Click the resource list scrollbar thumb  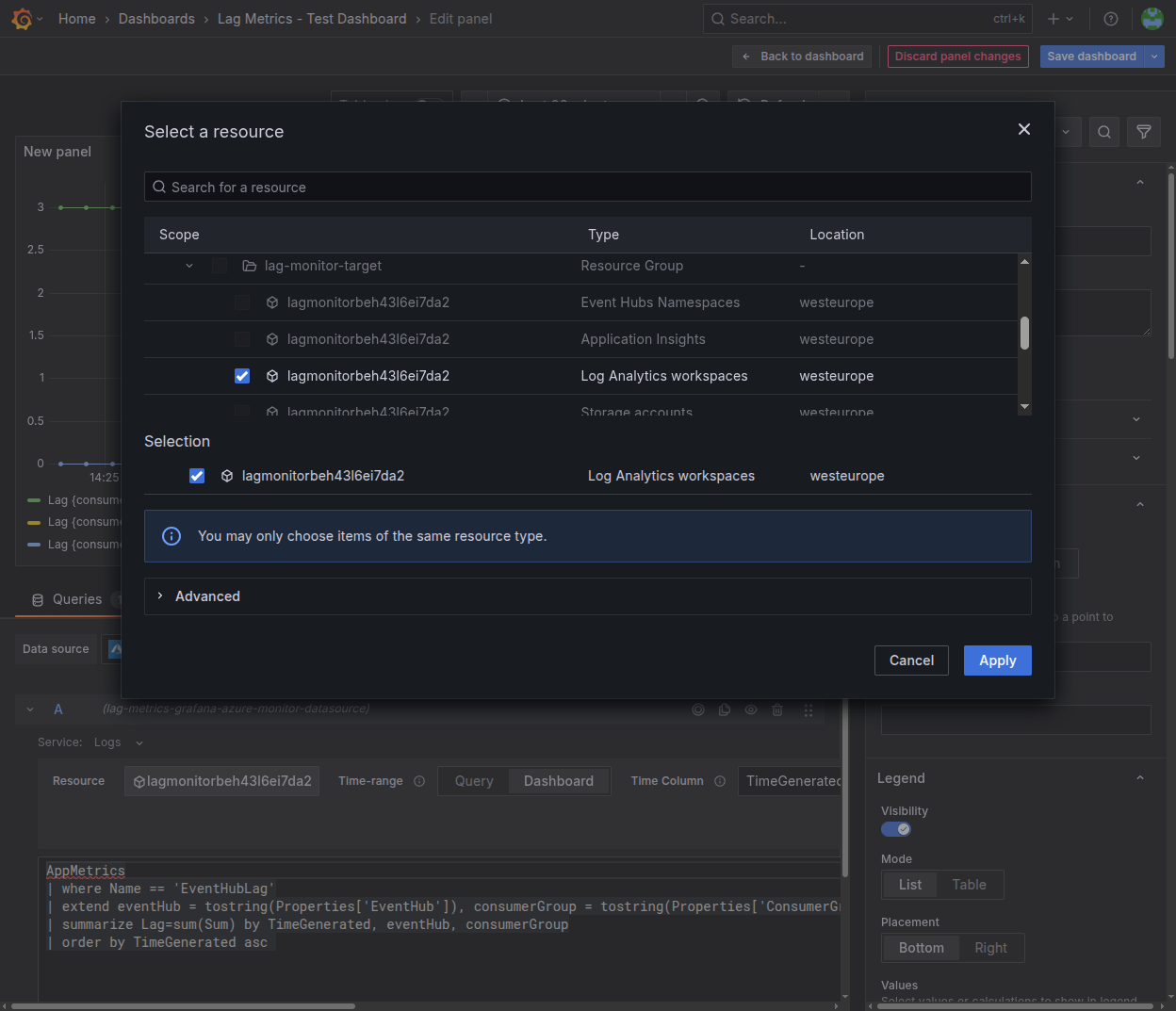tap(1024, 333)
